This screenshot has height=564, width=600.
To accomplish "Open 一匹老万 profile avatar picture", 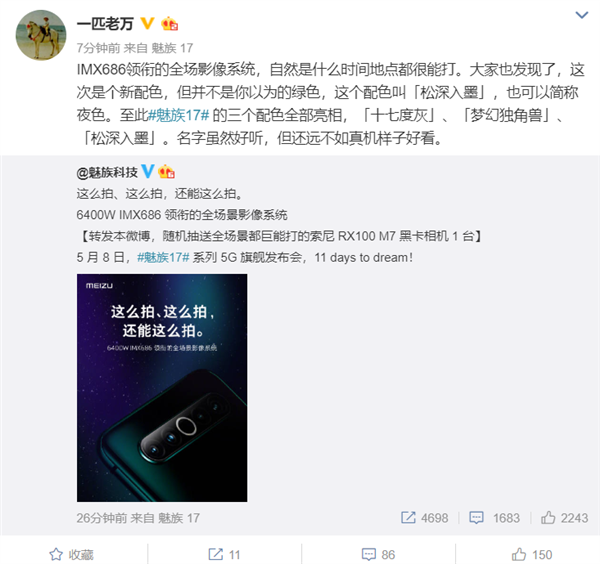I will pyautogui.click(x=41, y=35).
